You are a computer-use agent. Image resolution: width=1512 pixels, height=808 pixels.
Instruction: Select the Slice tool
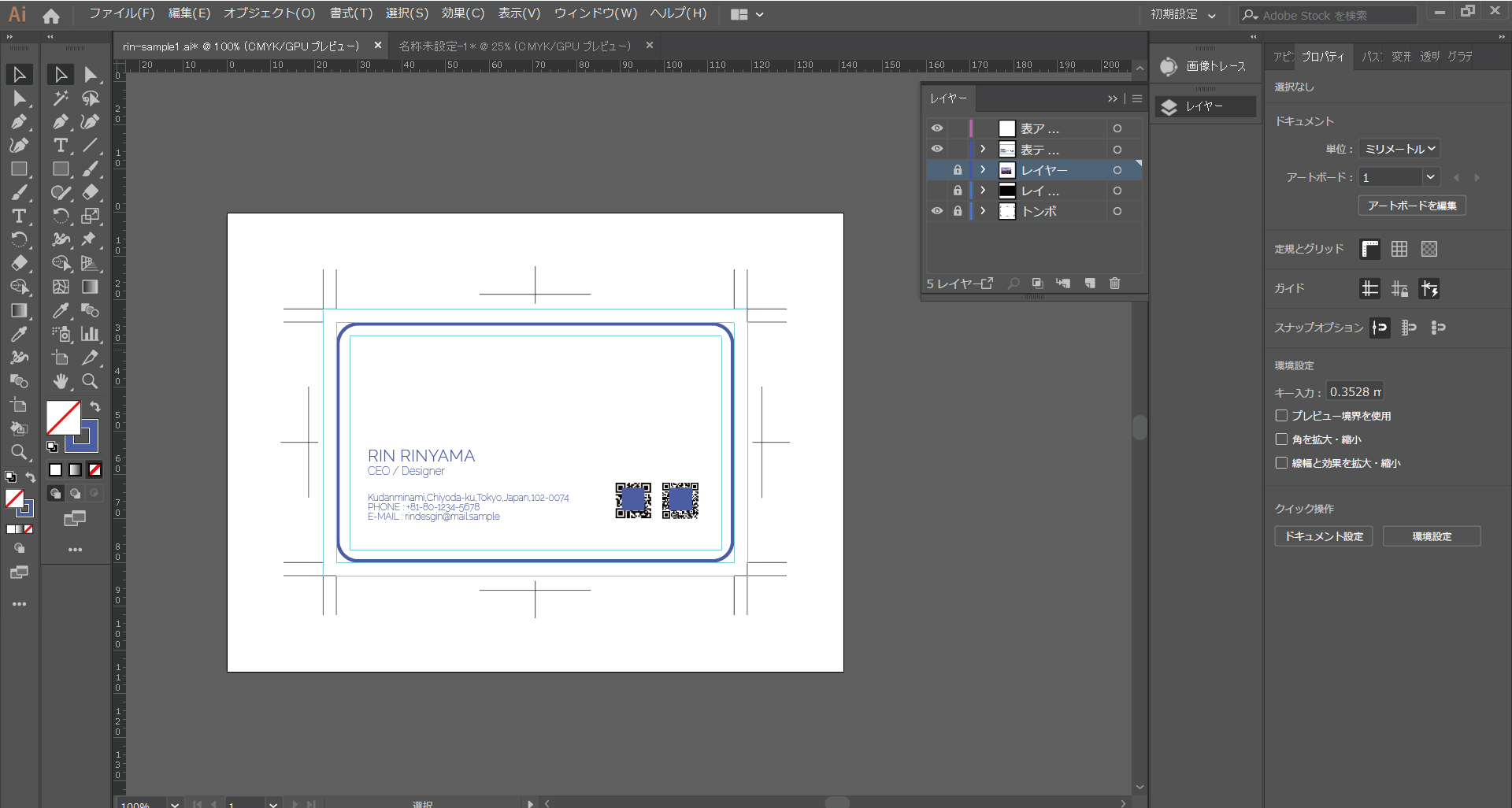click(x=91, y=358)
